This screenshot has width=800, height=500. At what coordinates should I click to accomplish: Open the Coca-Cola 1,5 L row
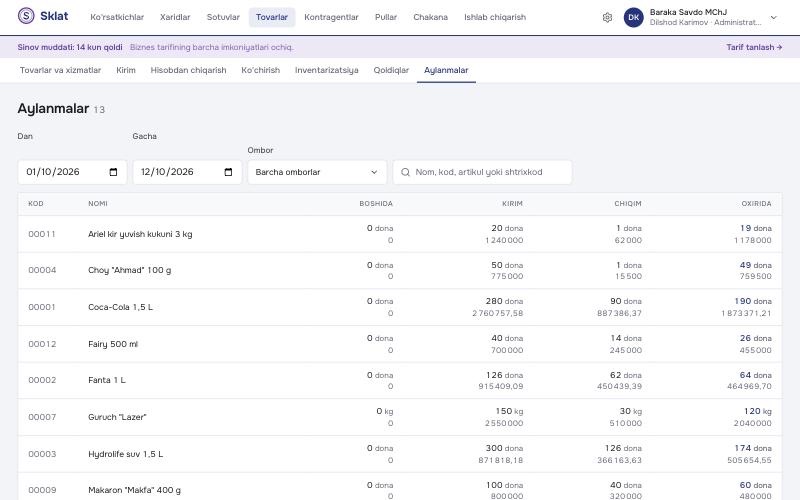(x=399, y=307)
